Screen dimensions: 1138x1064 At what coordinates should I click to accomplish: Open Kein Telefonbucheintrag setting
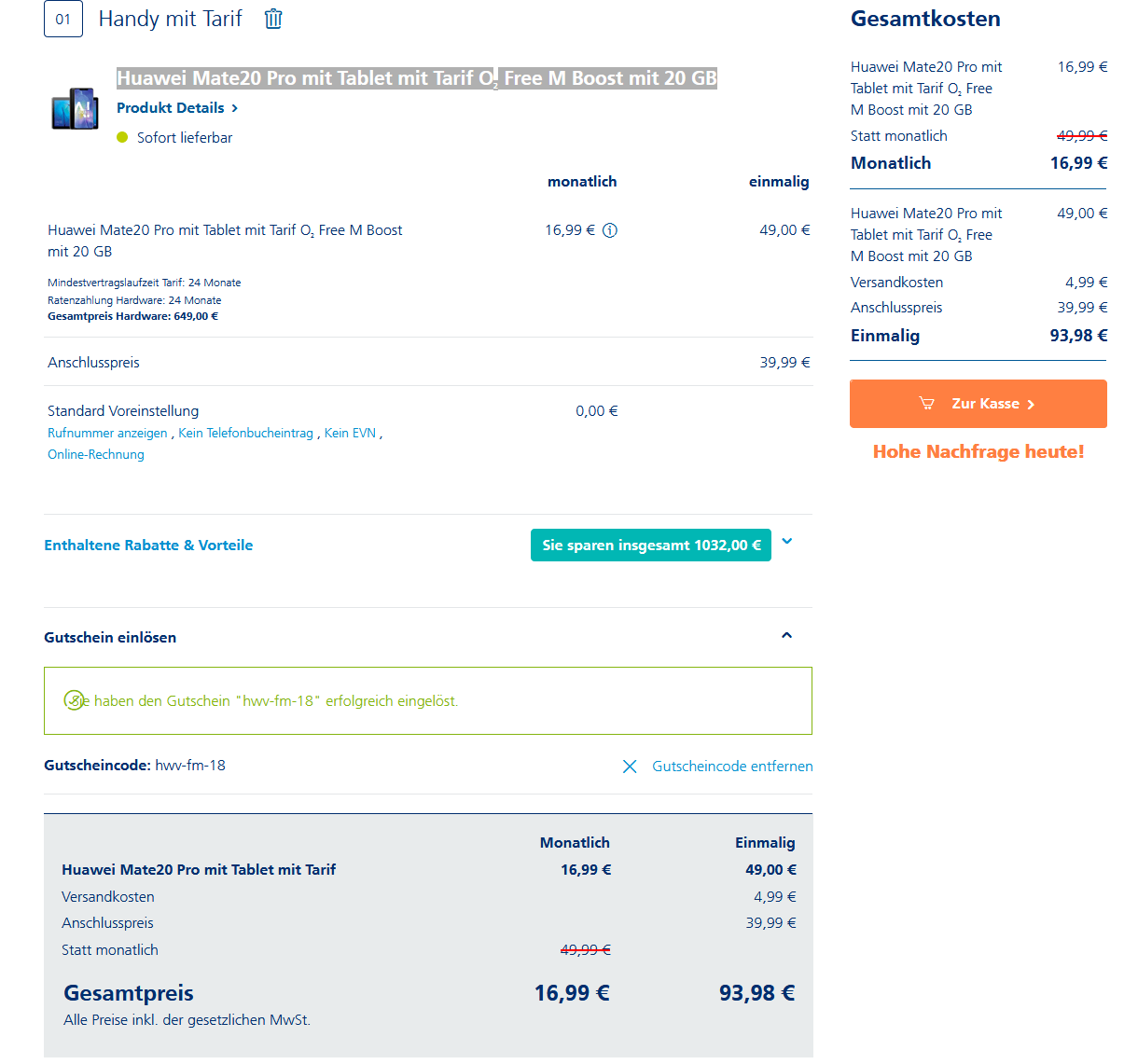tap(245, 433)
